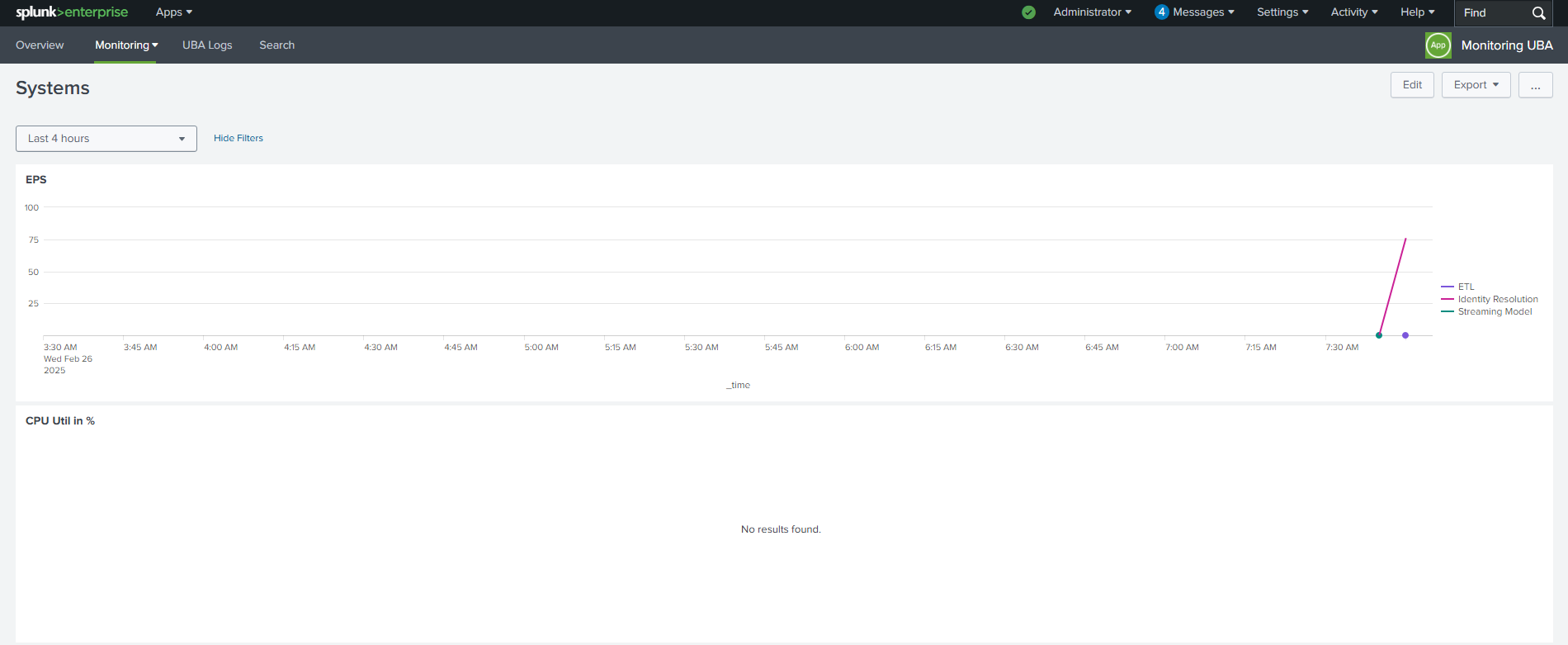Click the Edit dashboard button
This screenshot has width=1568, height=645.
coord(1412,85)
